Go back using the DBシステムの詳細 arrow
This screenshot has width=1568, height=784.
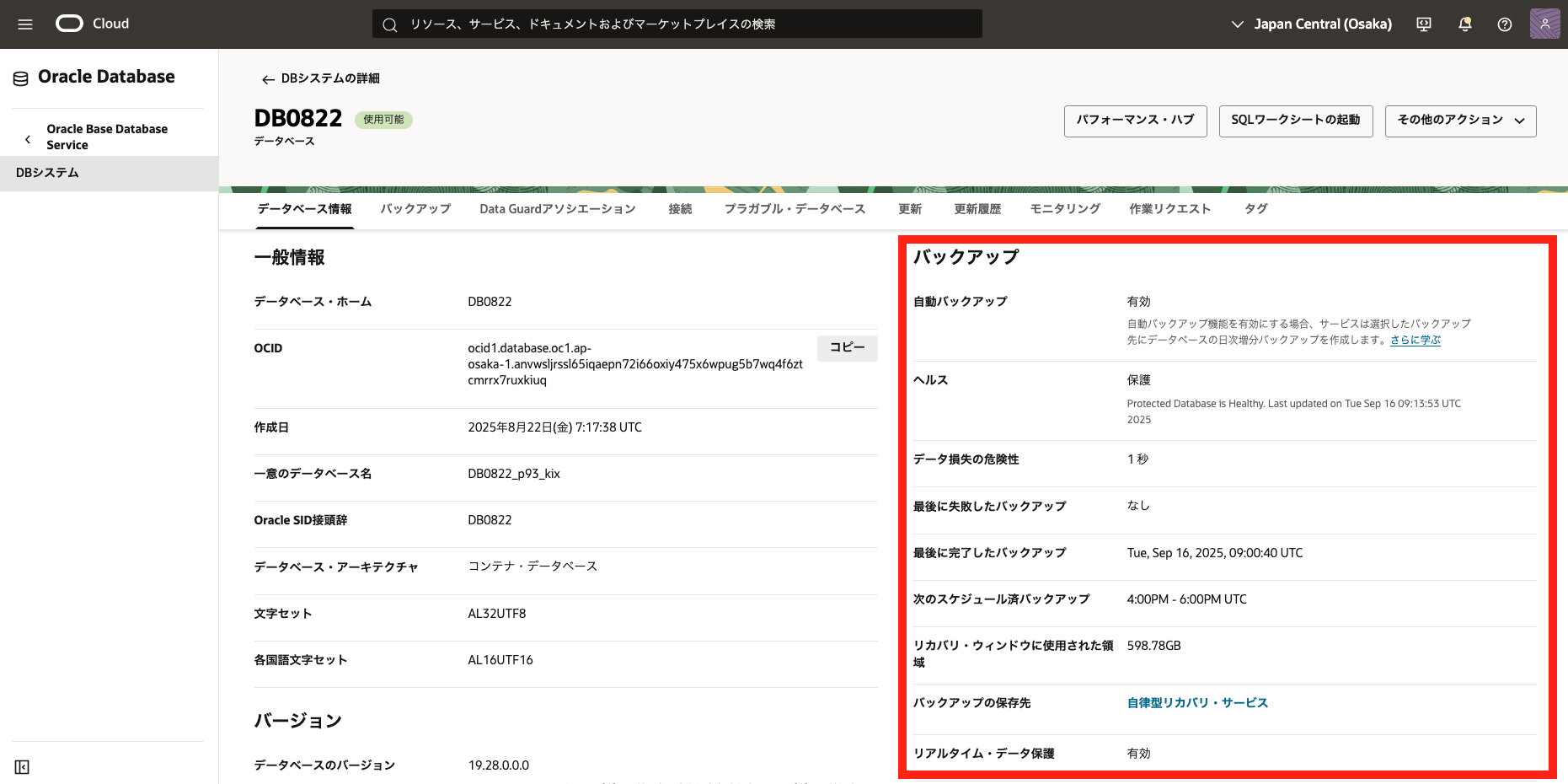(268, 79)
